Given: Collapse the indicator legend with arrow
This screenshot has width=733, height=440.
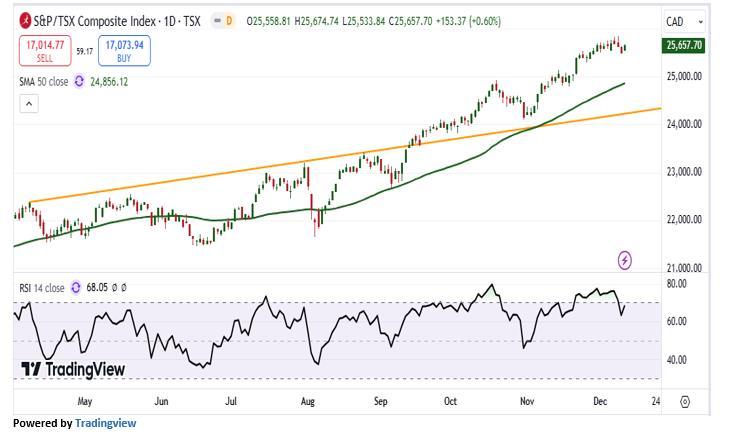Looking at the screenshot, I should [x=28, y=103].
